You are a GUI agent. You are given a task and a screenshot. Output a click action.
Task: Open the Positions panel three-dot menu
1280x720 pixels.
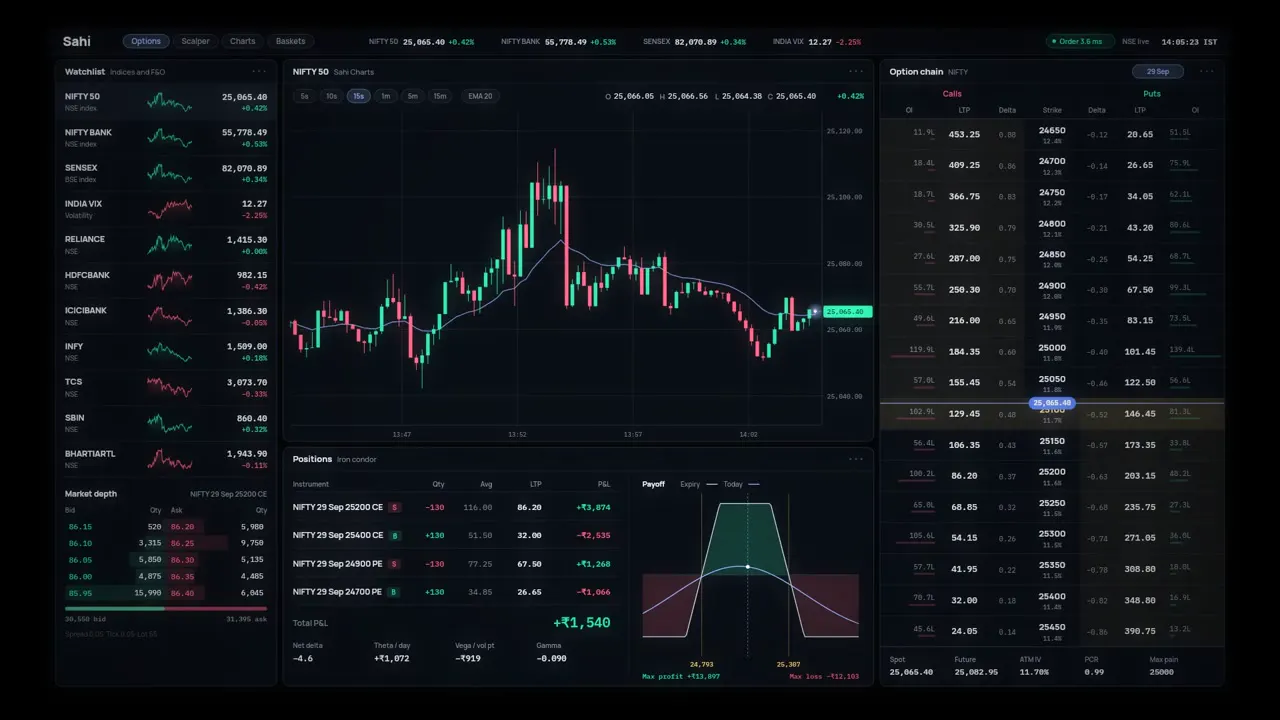[x=856, y=459]
